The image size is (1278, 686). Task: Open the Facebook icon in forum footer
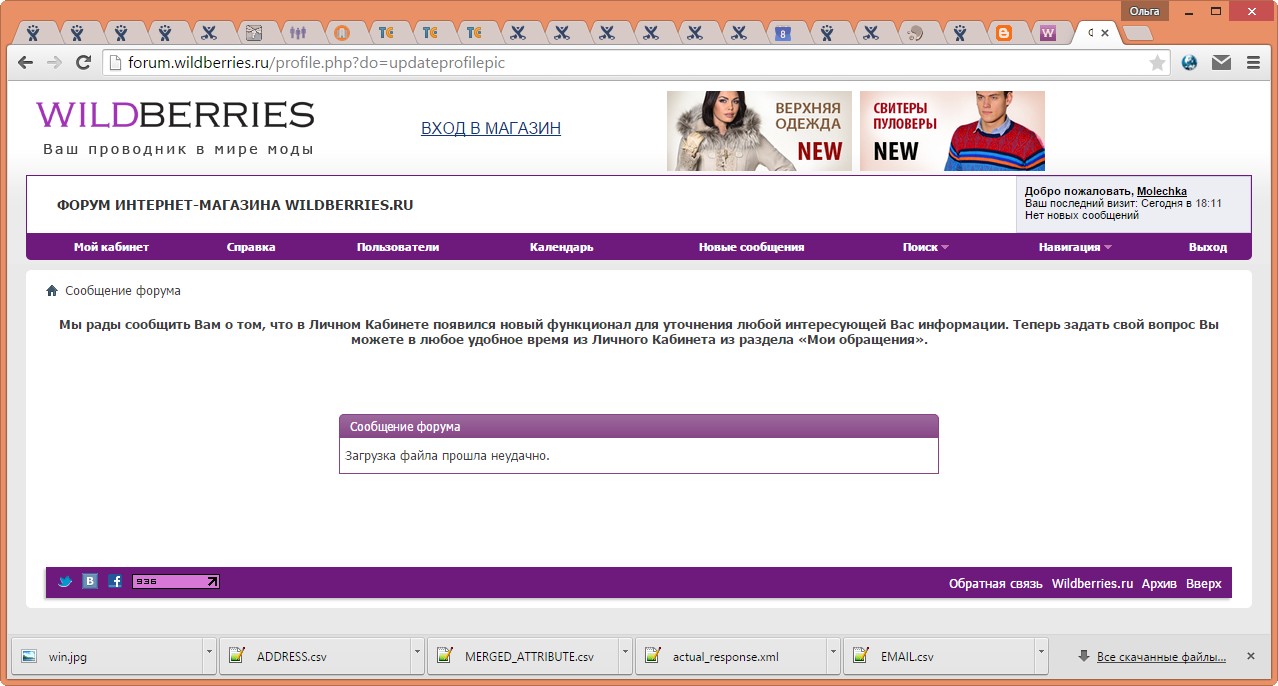[x=115, y=581]
